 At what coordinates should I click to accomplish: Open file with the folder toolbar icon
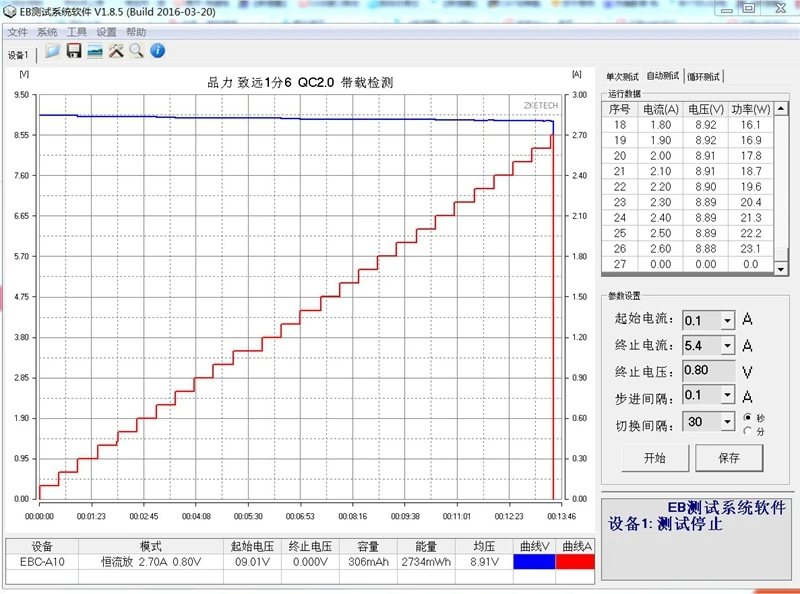click(x=53, y=51)
